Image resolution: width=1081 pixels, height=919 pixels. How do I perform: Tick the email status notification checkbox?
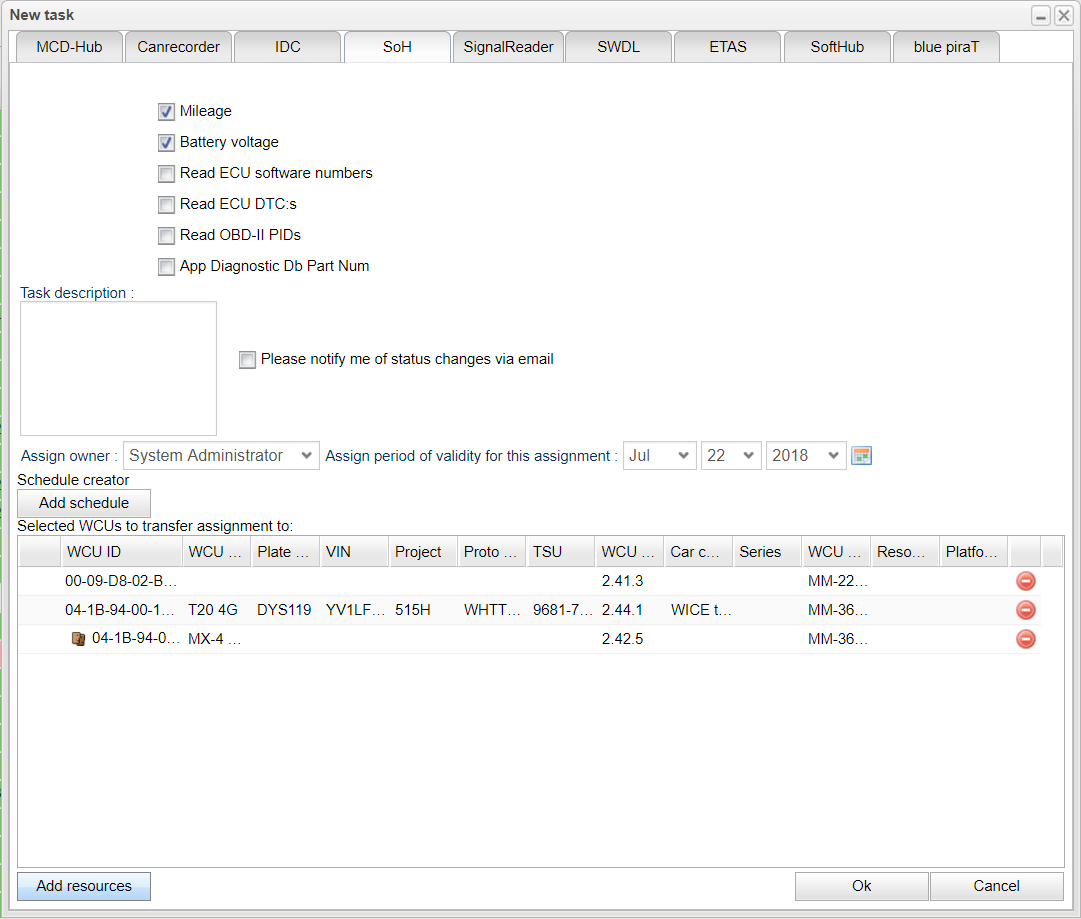pos(247,360)
